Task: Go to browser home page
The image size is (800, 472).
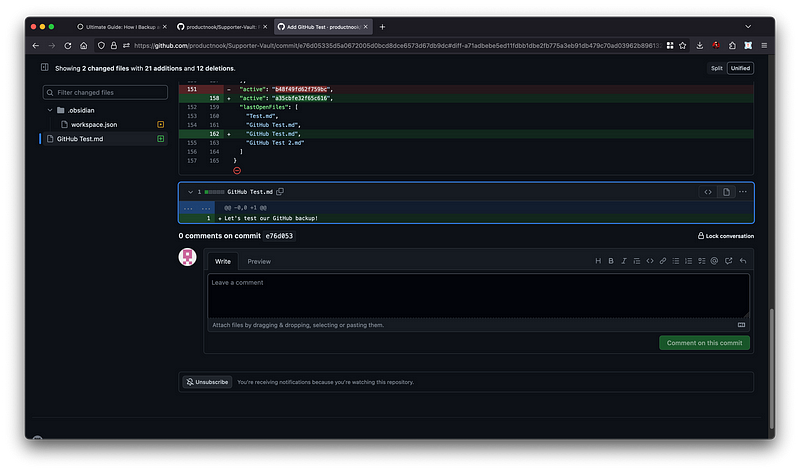Action: 84,45
